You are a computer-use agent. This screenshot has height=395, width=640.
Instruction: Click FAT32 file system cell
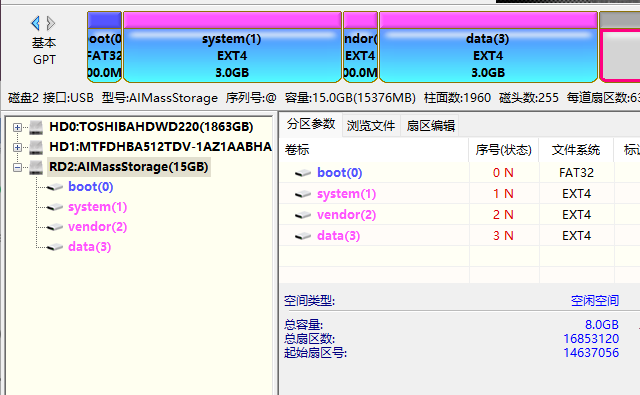[x=576, y=173]
